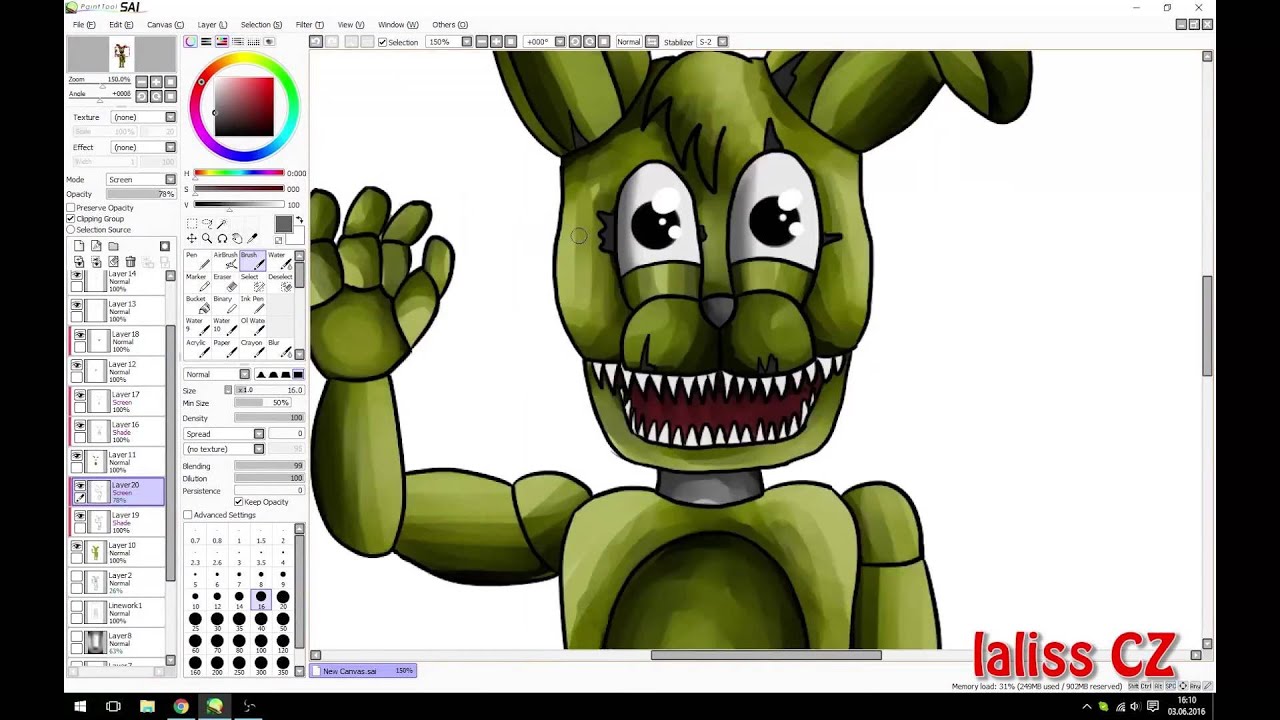Swap foreground and background colors

(299, 221)
